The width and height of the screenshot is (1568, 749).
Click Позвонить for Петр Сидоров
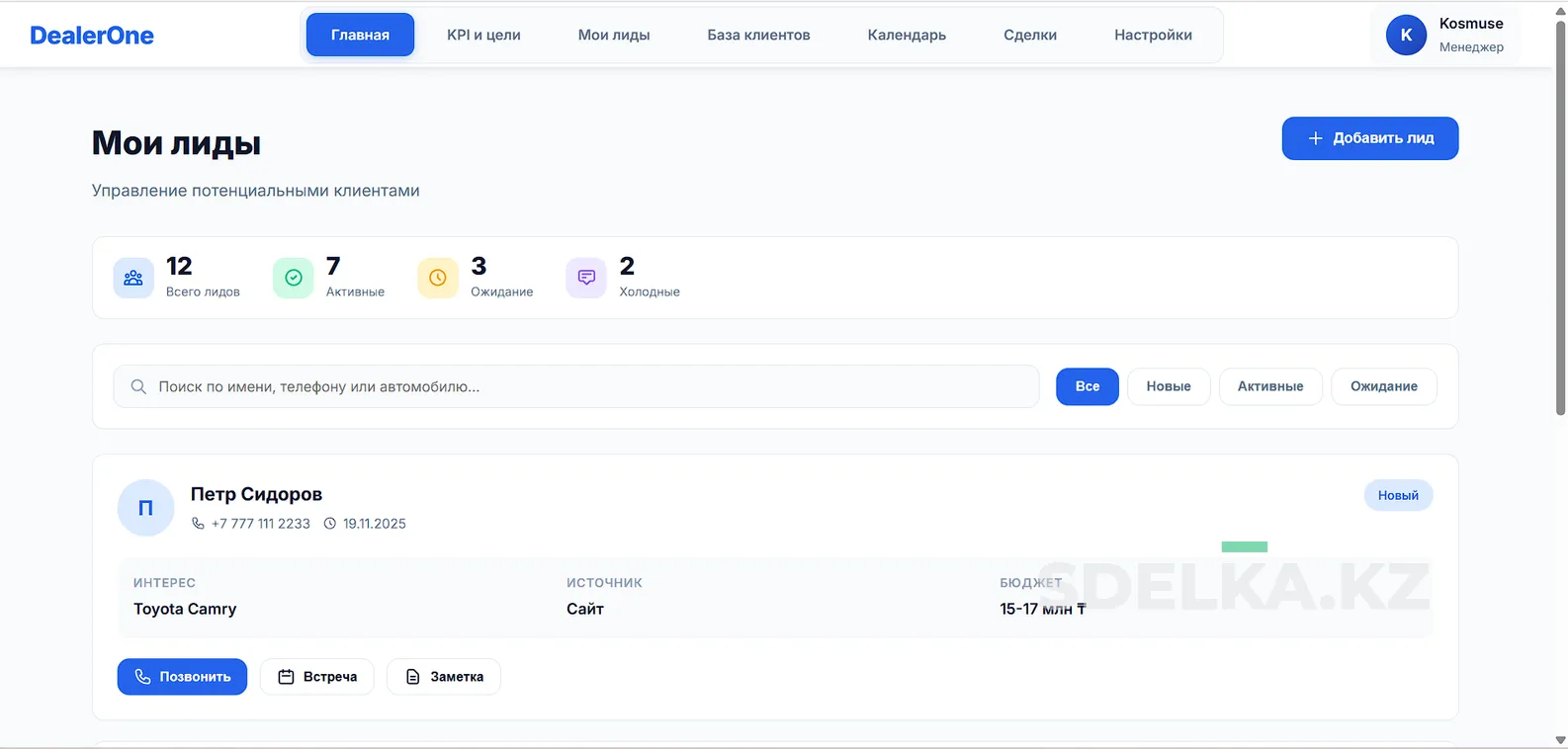tap(182, 677)
